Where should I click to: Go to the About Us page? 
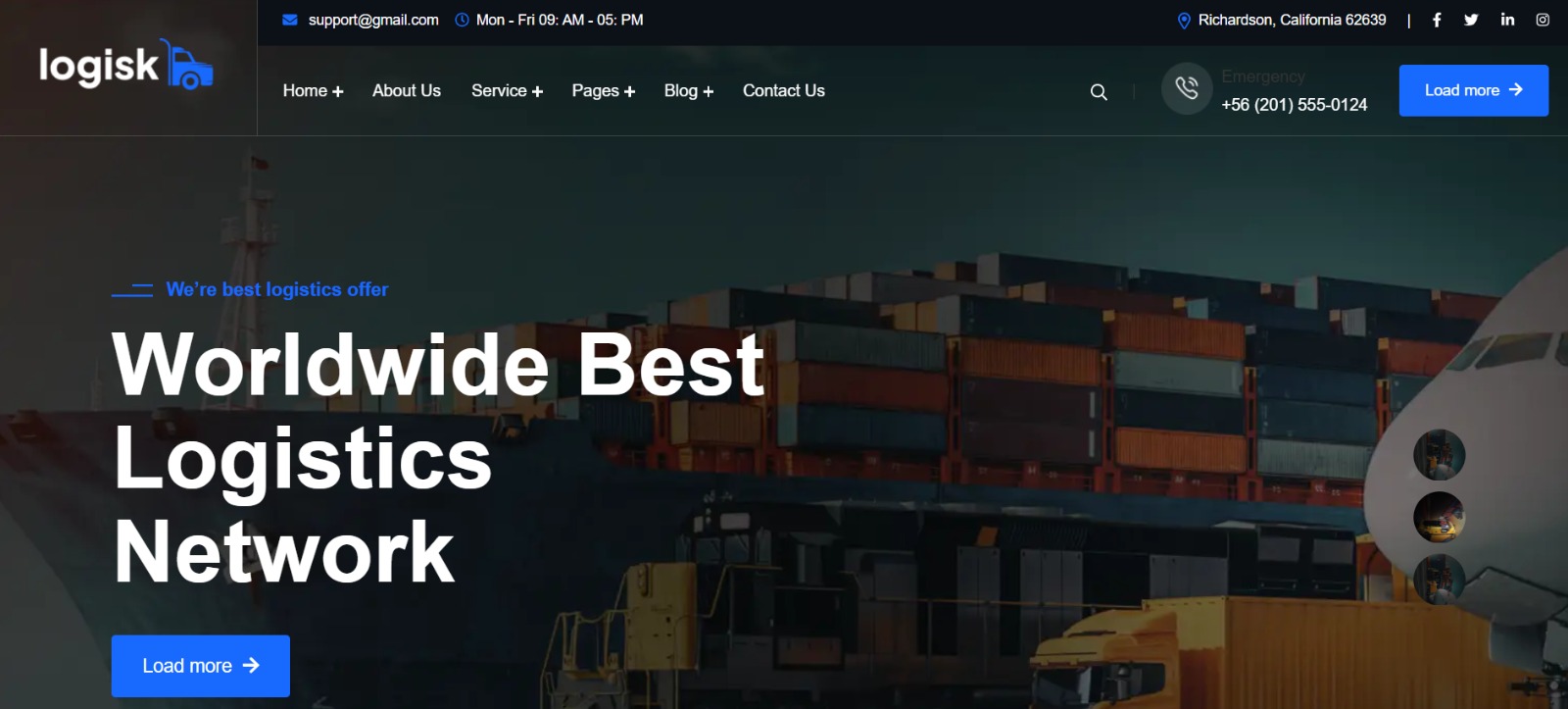click(x=407, y=91)
